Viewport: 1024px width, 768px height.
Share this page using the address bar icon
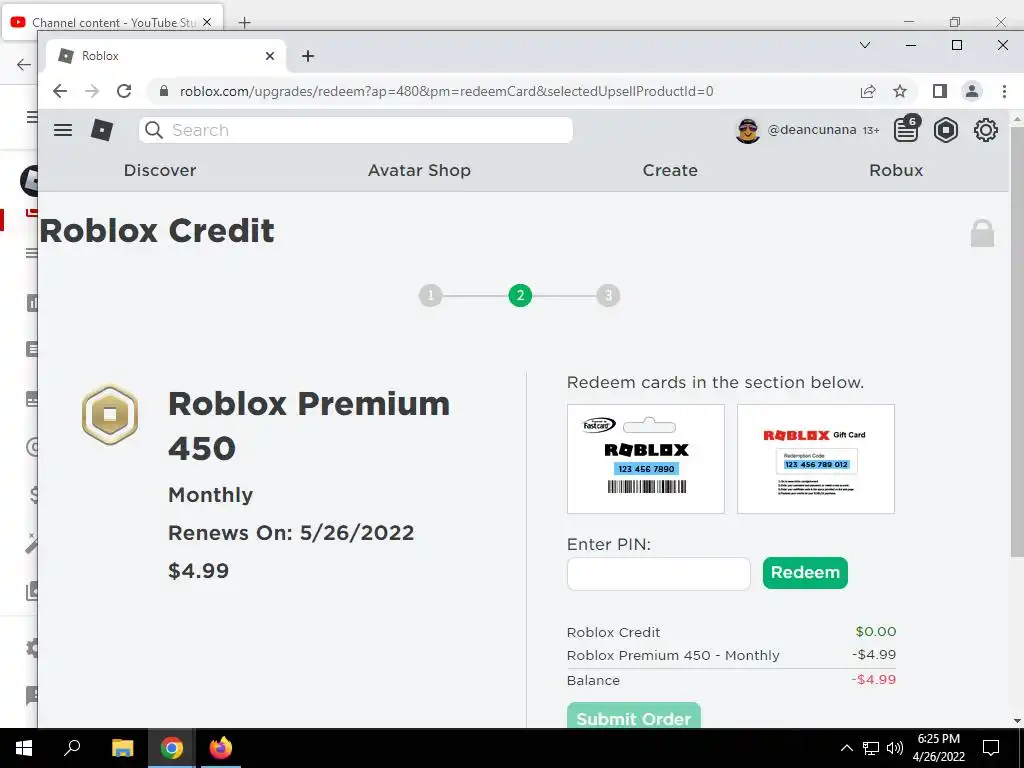click(x=868, y=91)
